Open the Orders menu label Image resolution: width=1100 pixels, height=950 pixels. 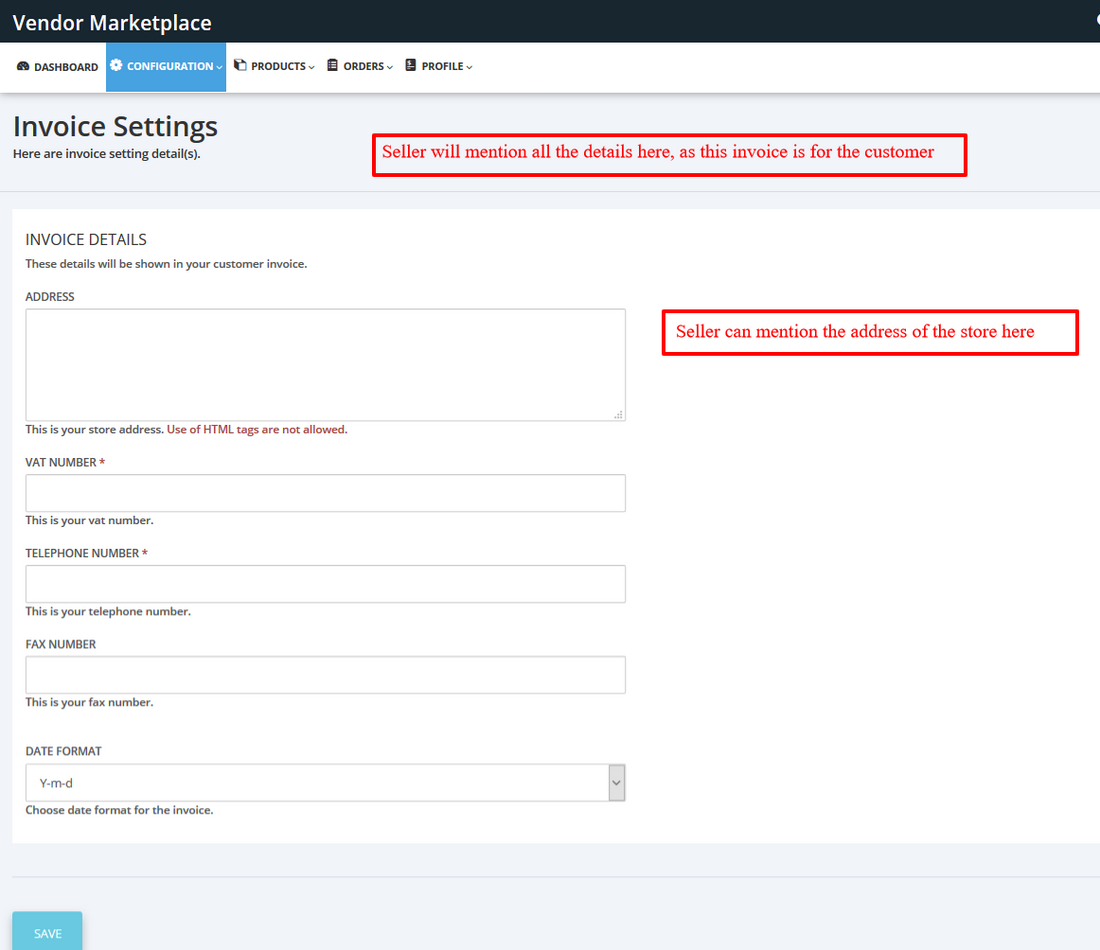[x=363, y=67]
